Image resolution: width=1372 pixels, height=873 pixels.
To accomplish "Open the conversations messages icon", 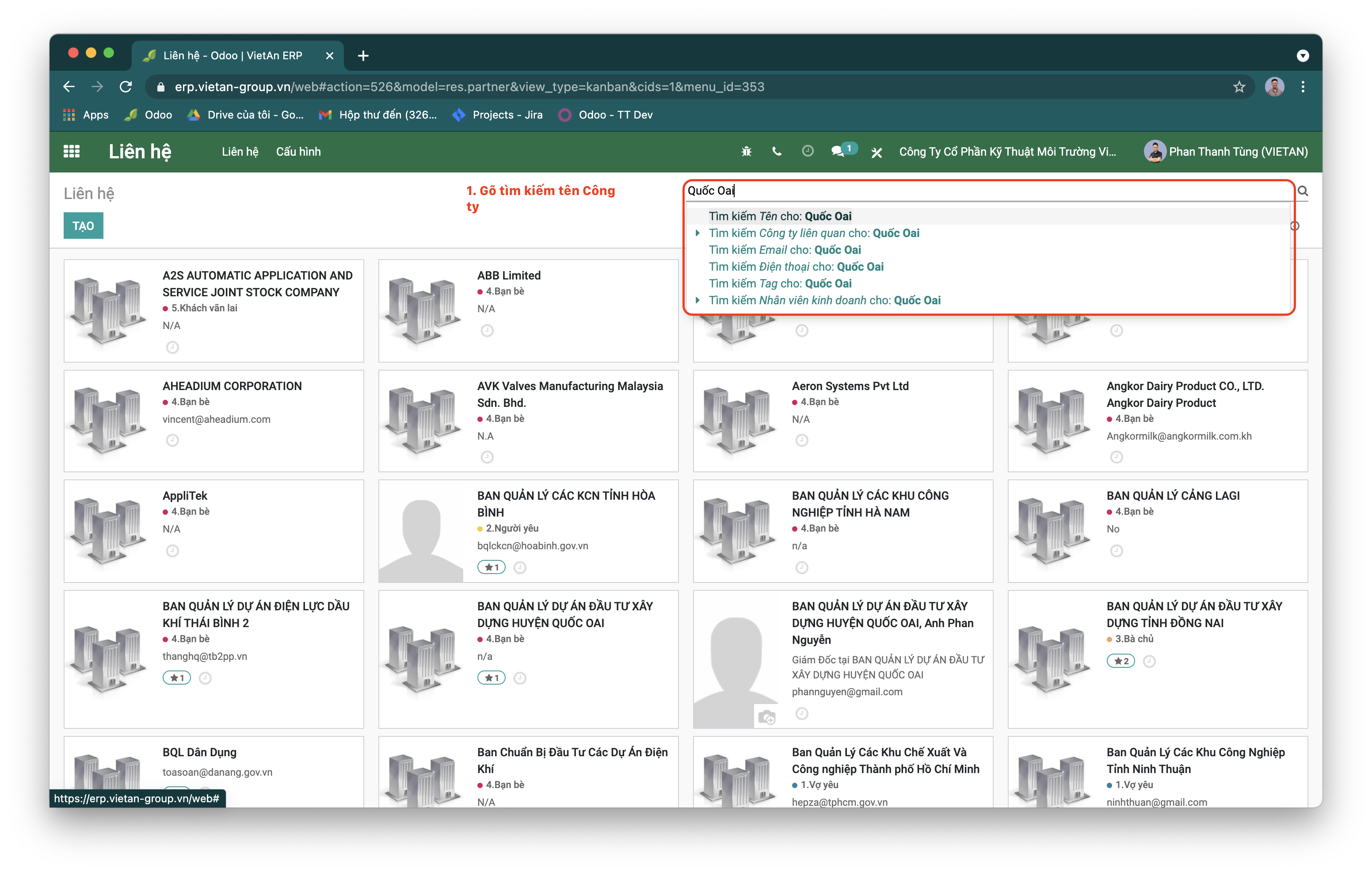I will coord(838,151).
